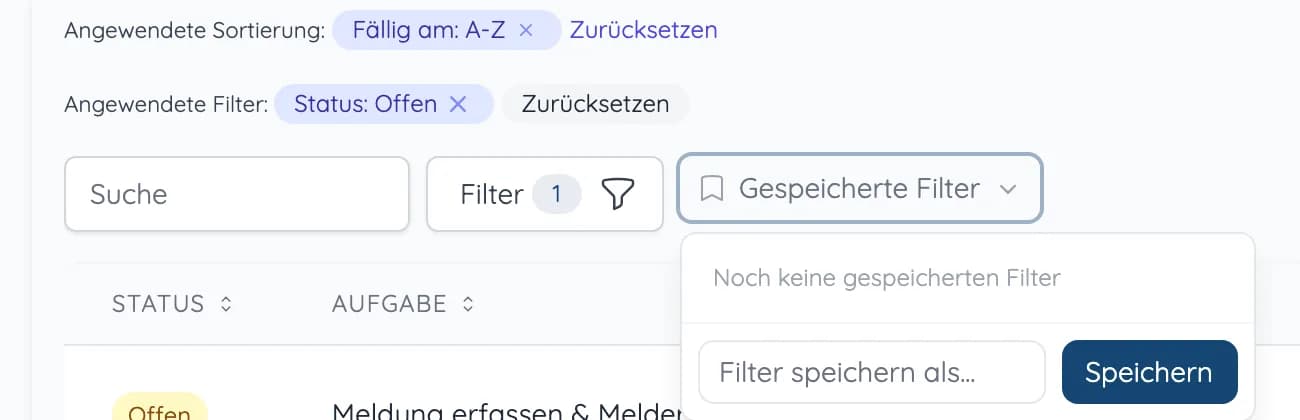Click Zurücksetzen link next to sorting
Viewport: 1300px width, 420px height.
(643, 30)
